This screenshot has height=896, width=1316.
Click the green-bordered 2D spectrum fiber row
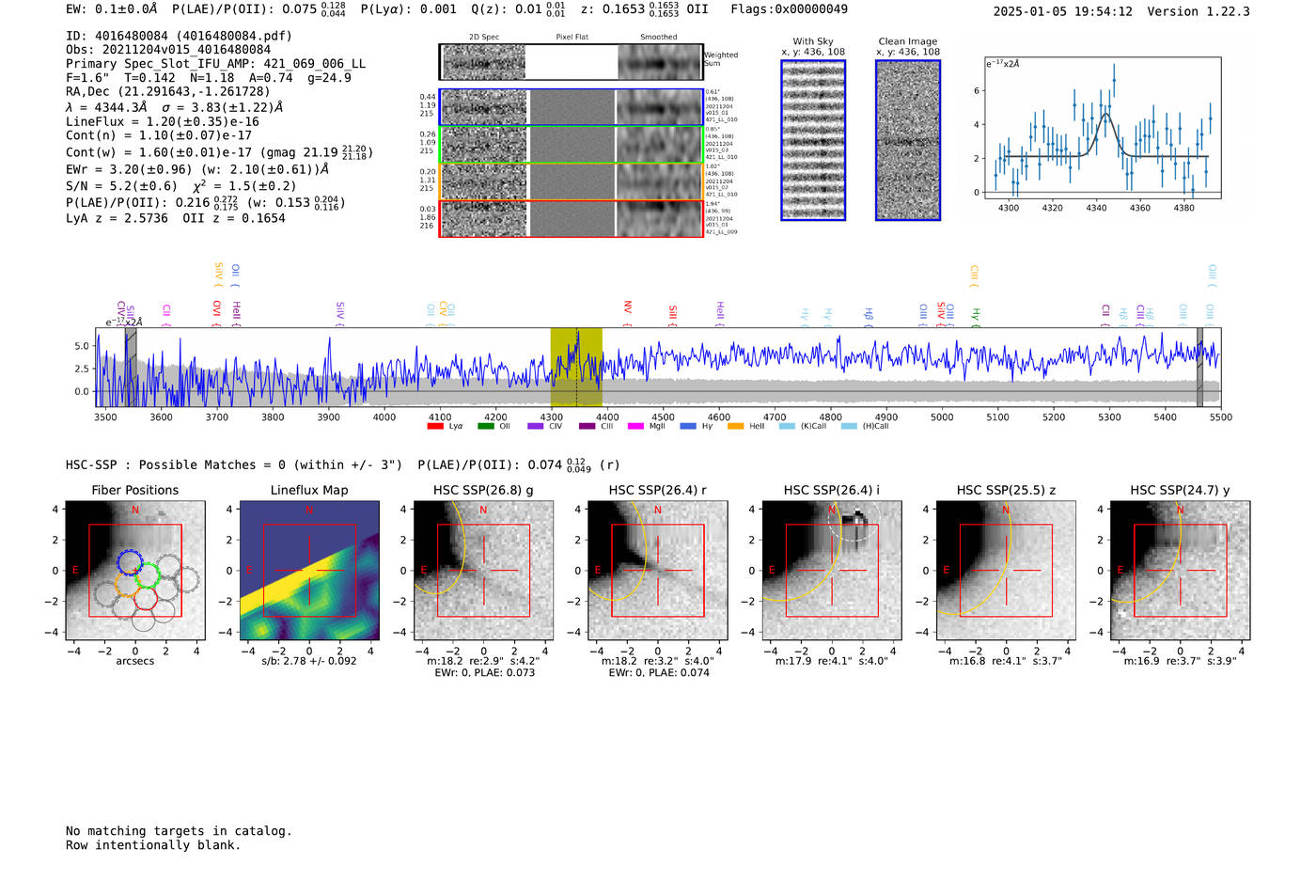click(x=572, y=145)
